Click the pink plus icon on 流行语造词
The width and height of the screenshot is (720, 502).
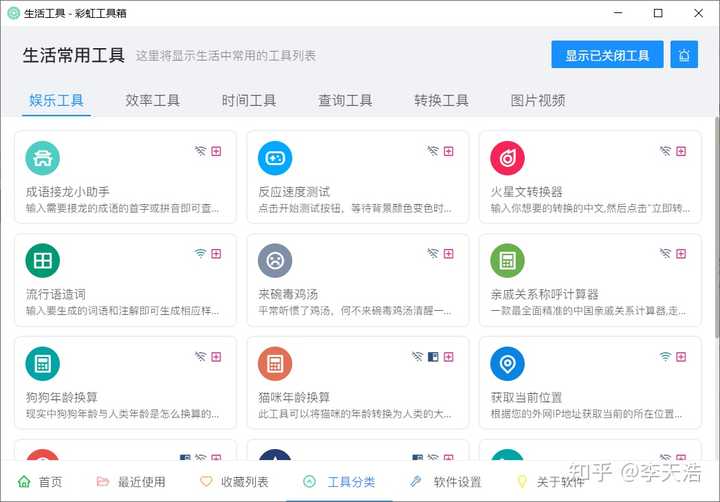pos(216,254)
